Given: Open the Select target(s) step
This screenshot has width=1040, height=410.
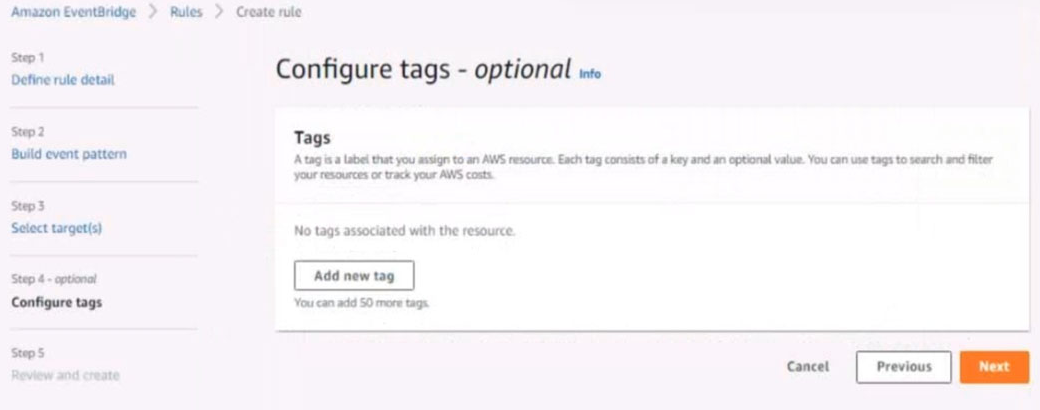Looking at the screenshot, I should [x=56, y=229].
